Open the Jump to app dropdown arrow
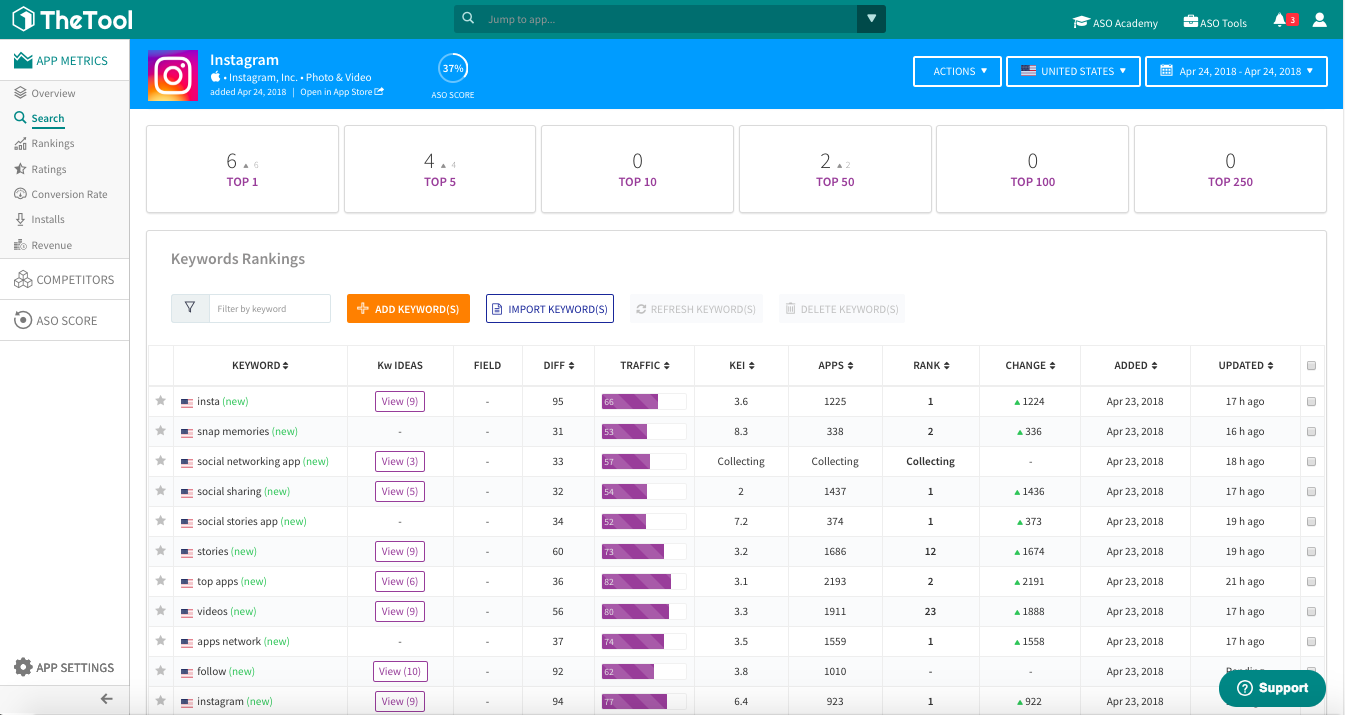 (x=871, y=19)
